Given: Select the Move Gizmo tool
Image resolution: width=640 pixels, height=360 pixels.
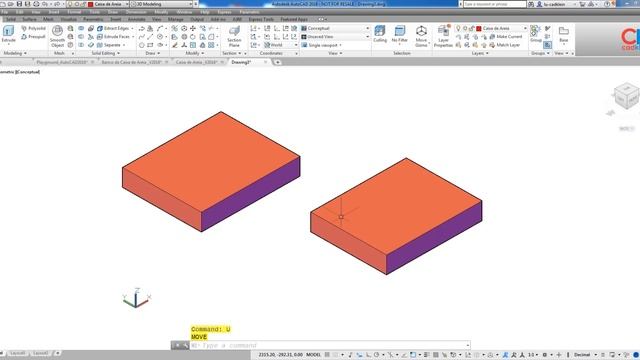Looking at the screenshot, I should (421, 36).
